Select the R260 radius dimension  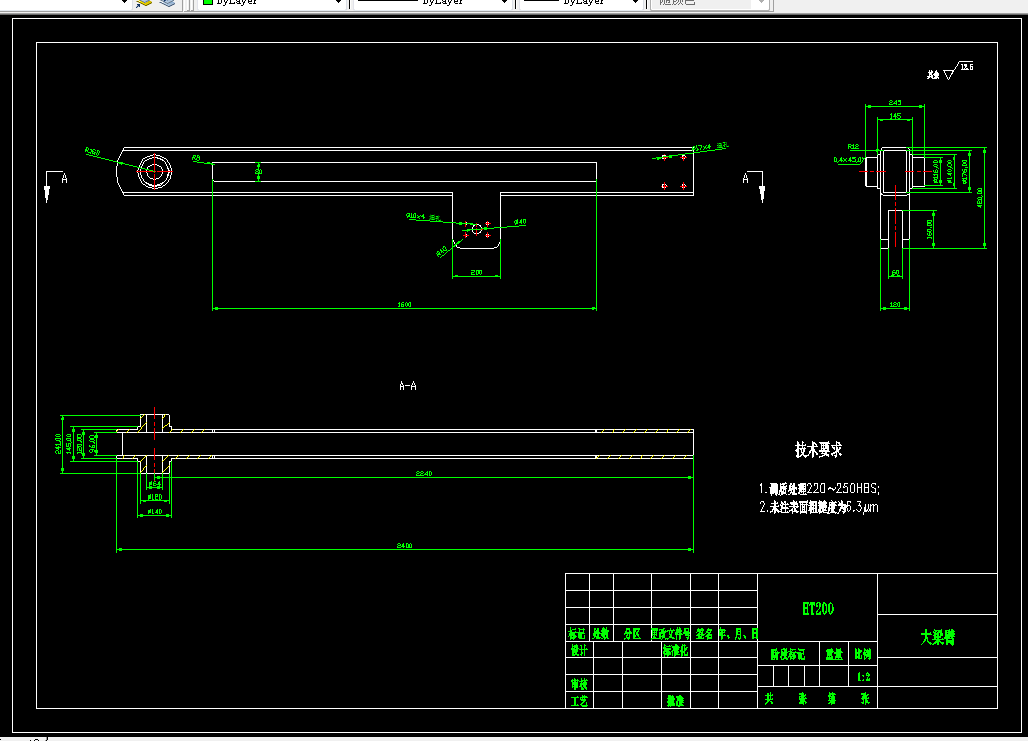coord(93,152)
